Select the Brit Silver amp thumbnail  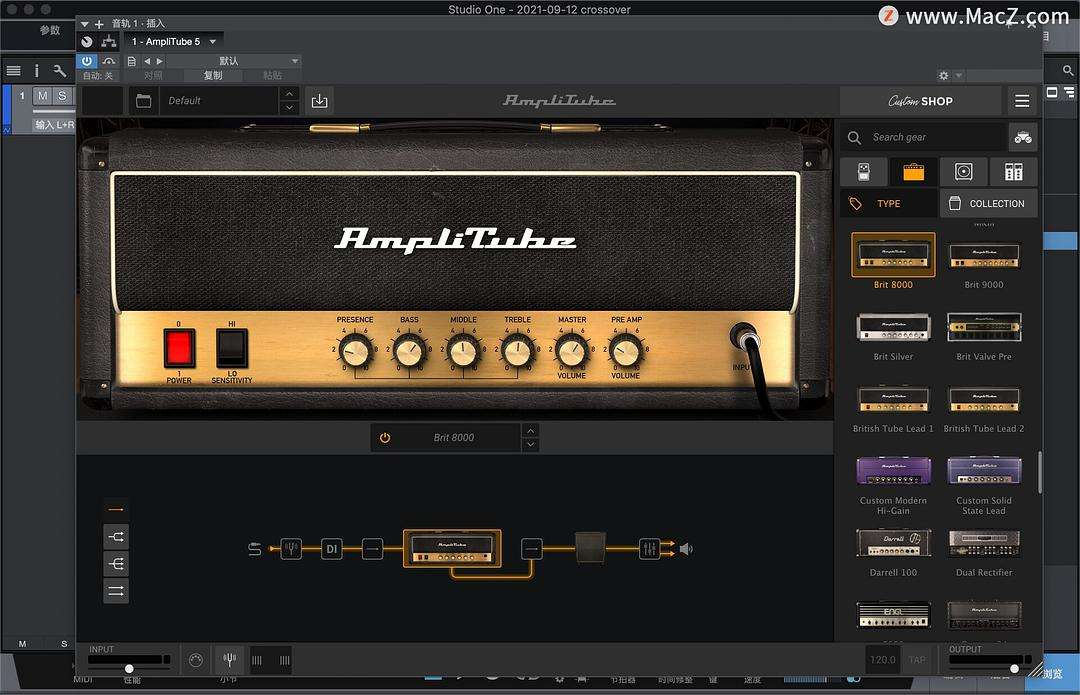[893, 327]
